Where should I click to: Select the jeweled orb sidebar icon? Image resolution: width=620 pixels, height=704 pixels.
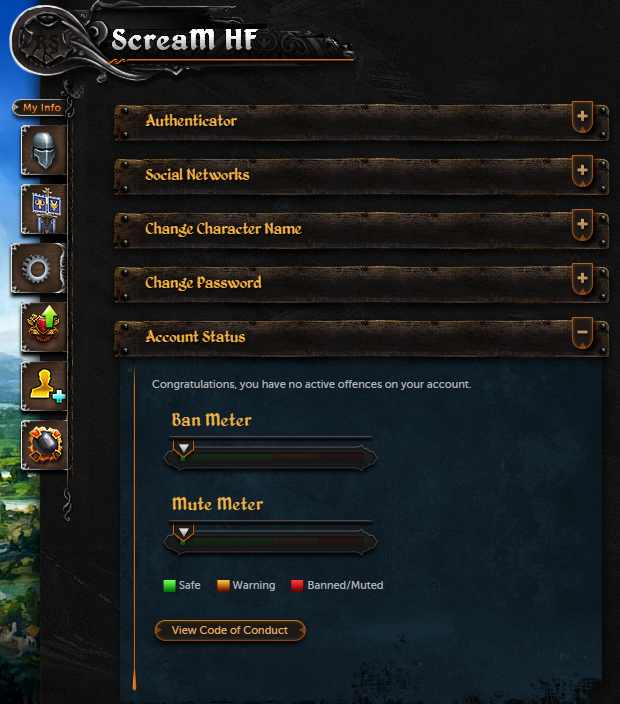pos(44,445)
